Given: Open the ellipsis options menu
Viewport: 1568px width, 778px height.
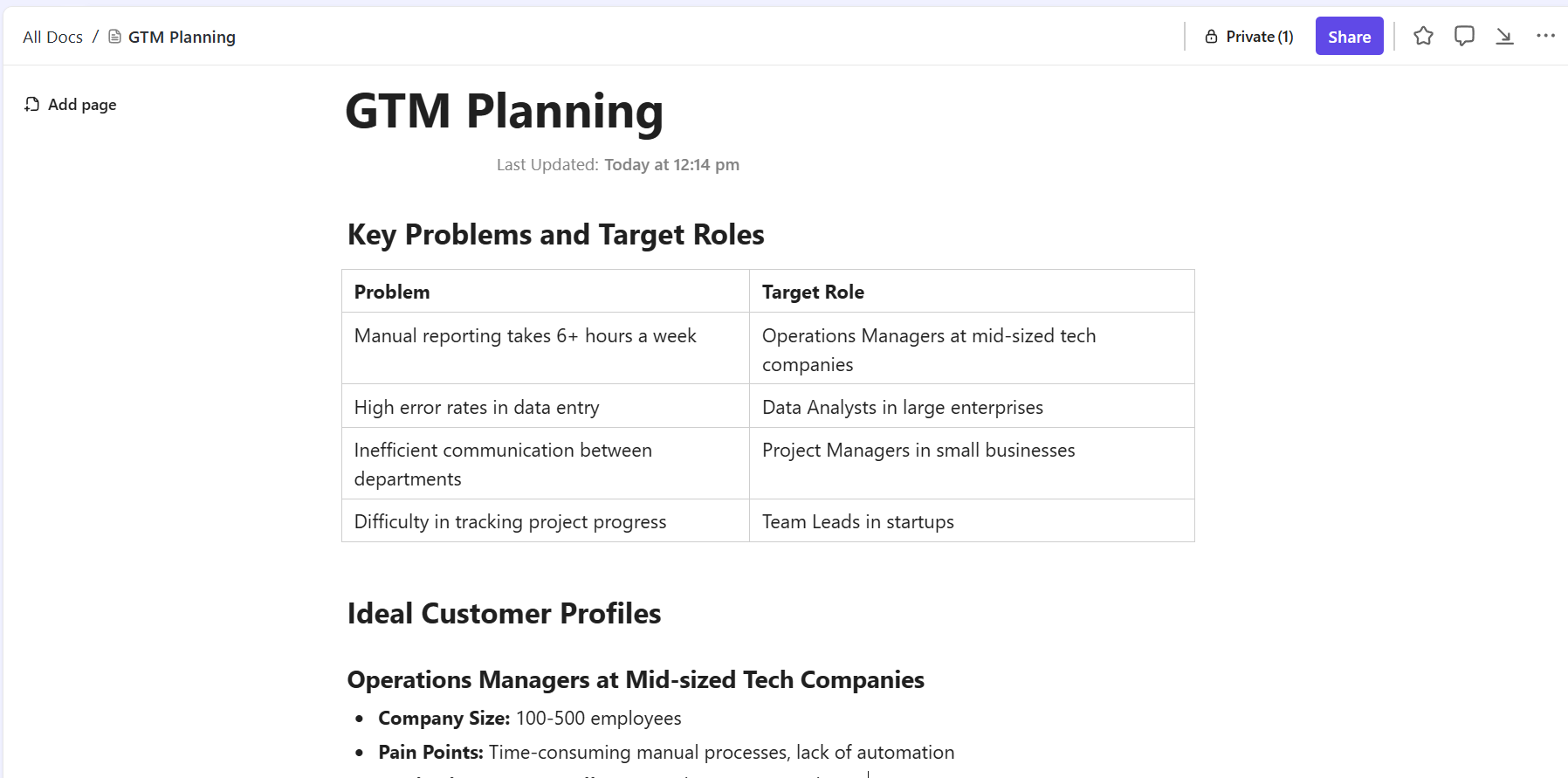Looking at the screenshot, I should 1546,36.
